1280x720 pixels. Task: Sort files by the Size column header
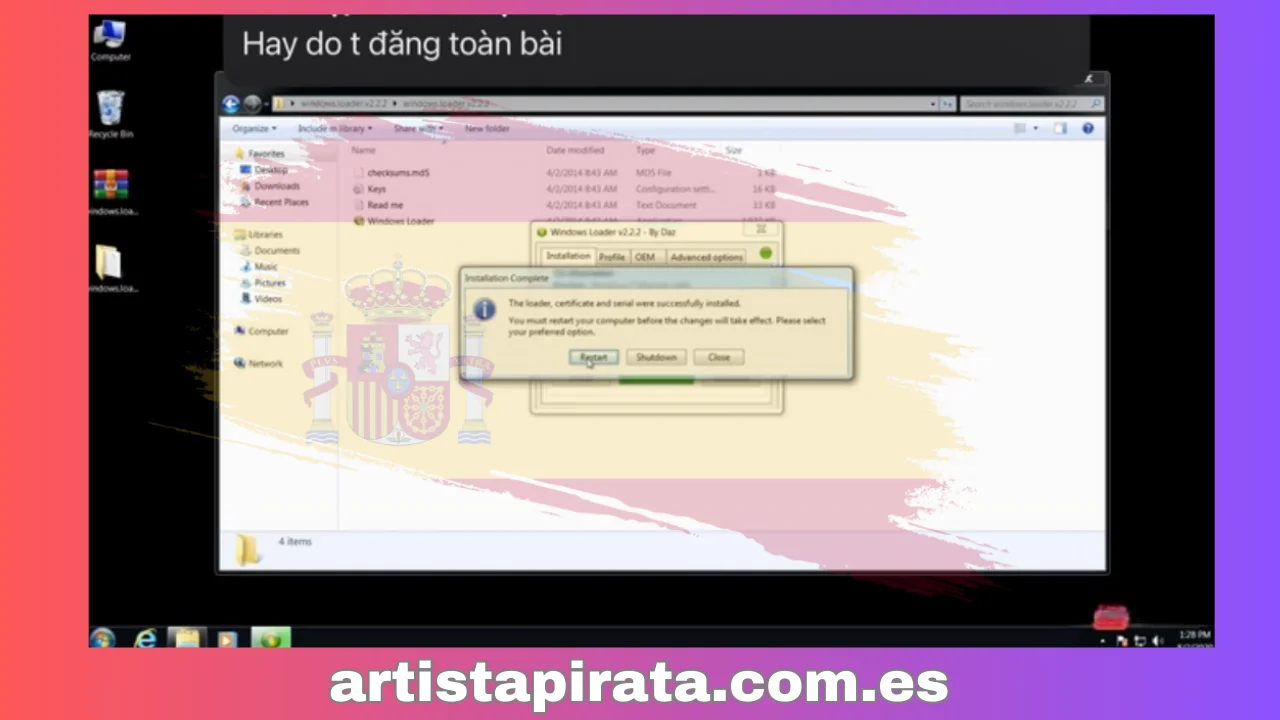pos(734,150)
